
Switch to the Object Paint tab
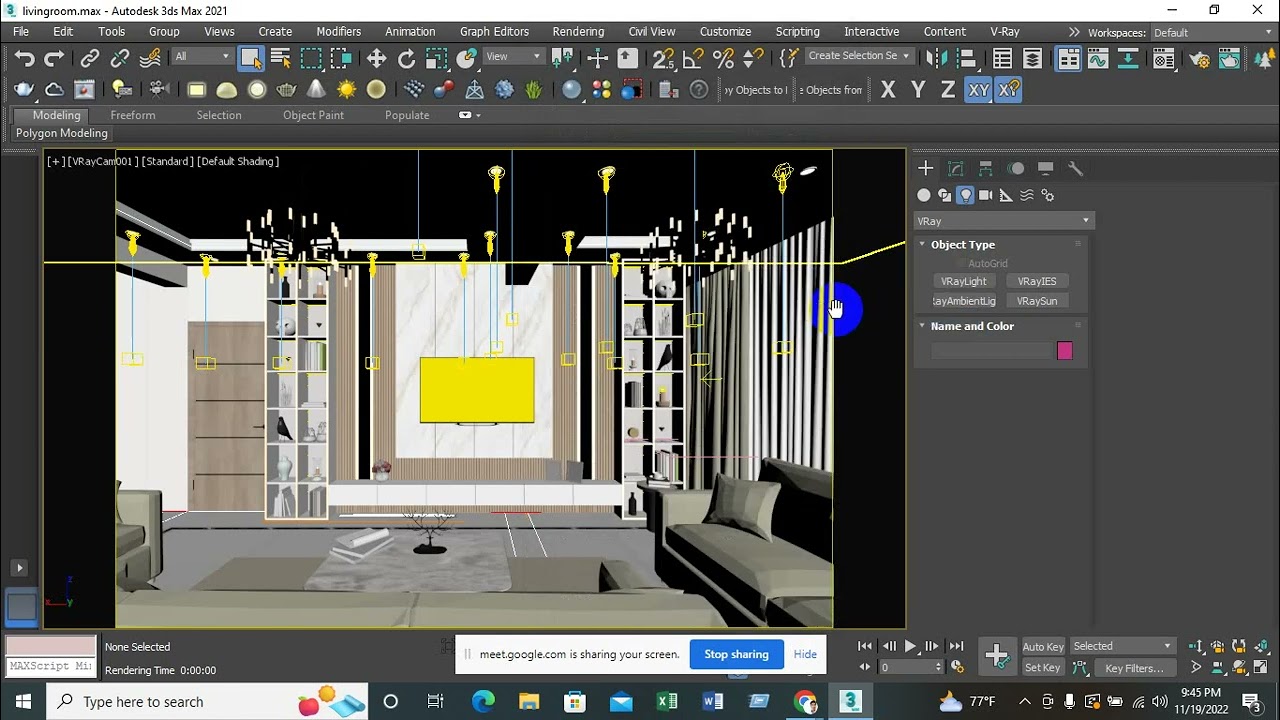313,115
